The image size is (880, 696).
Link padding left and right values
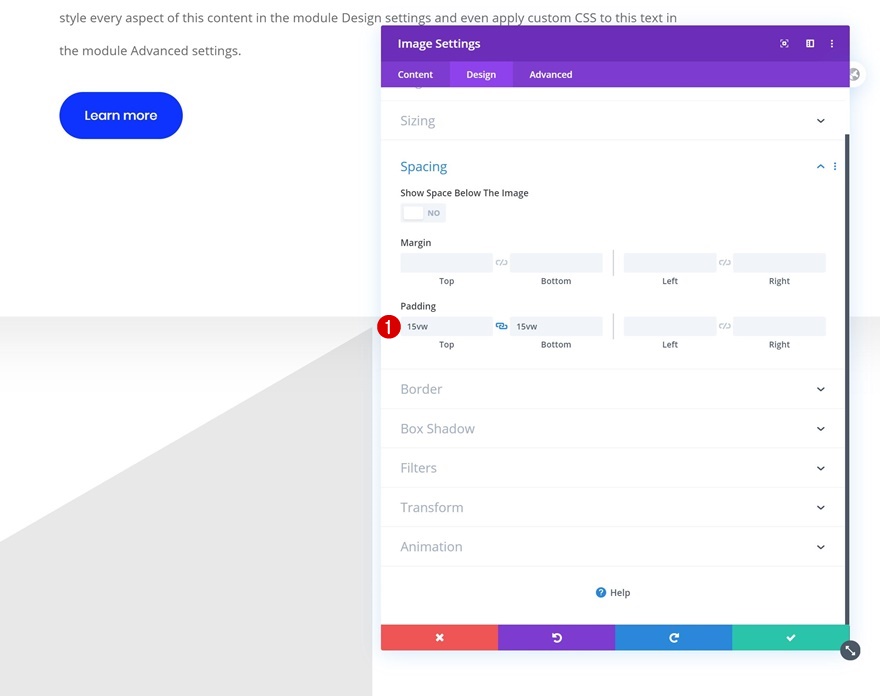tap(725, 326)
